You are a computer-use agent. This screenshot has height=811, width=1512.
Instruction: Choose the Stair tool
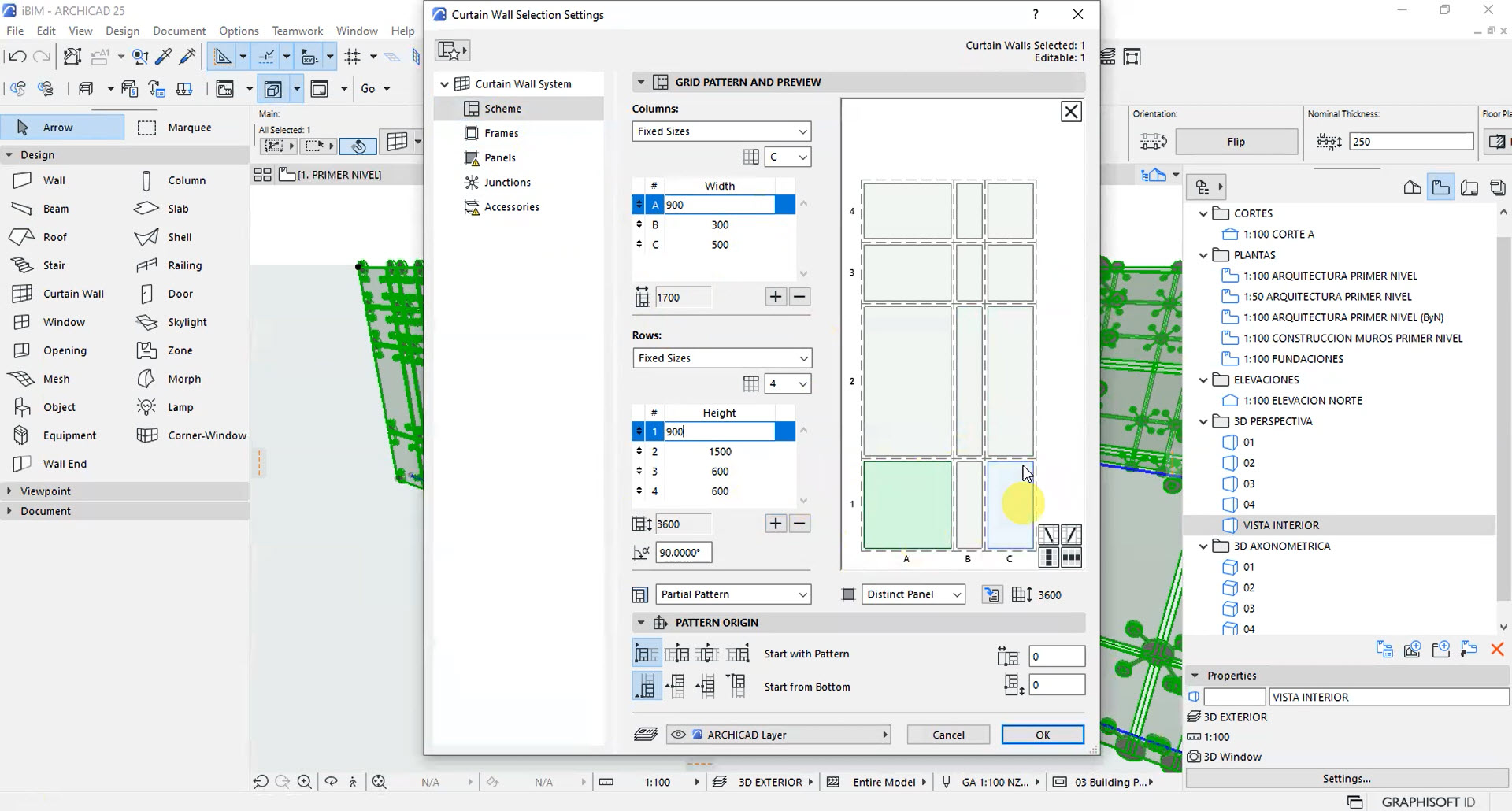(54, 265)
